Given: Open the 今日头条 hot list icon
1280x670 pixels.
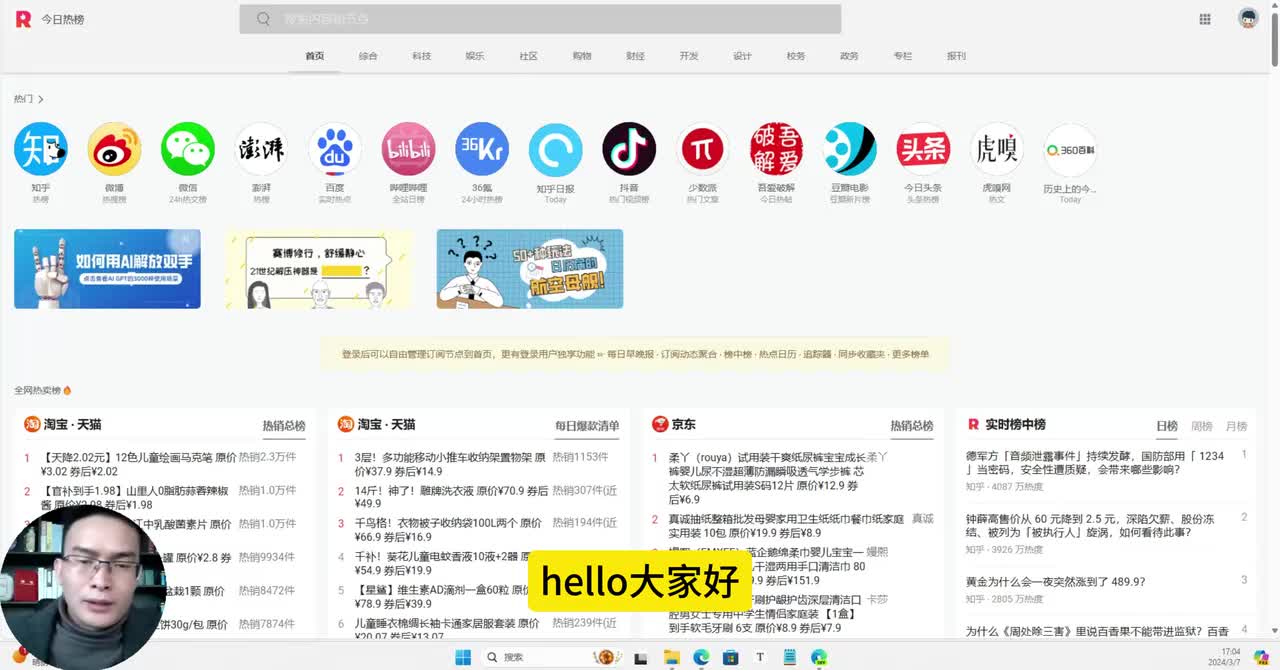Looking at the screenshot, I should [x=923, y=149].
